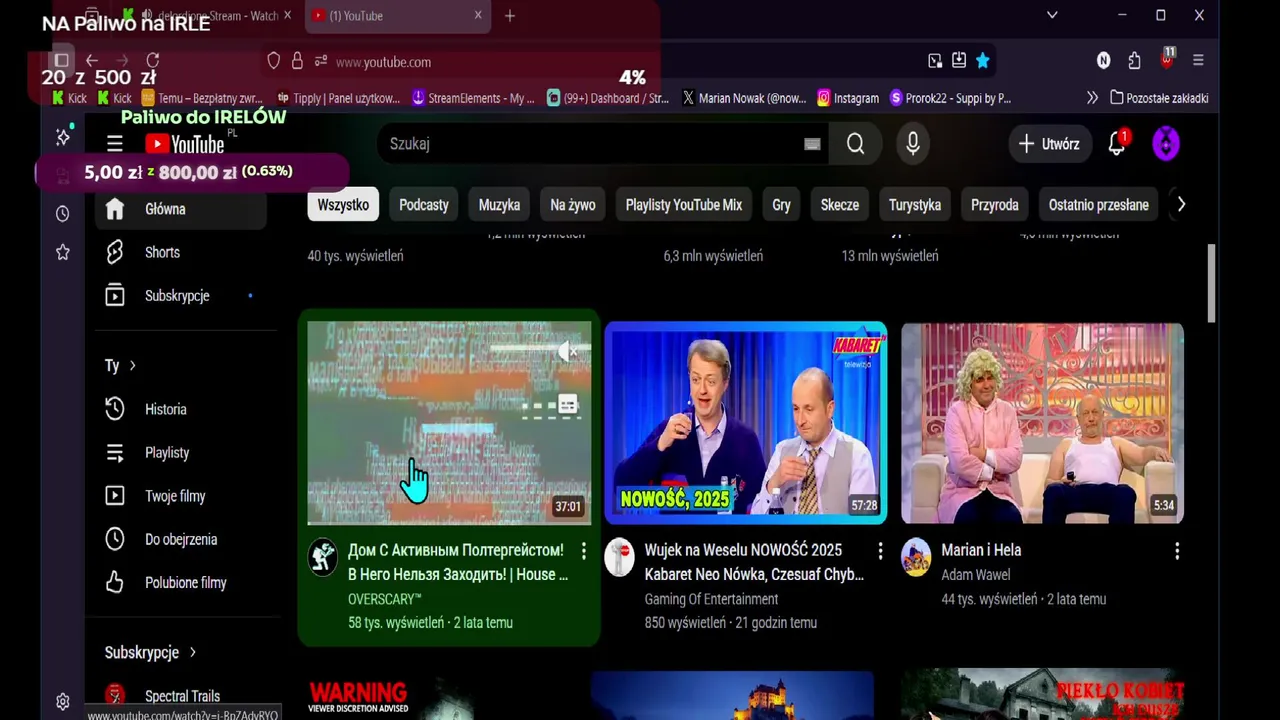Screen dimensions: 1280x720
Task: Click the Marian i Hela title
Action: click(981, 550)
